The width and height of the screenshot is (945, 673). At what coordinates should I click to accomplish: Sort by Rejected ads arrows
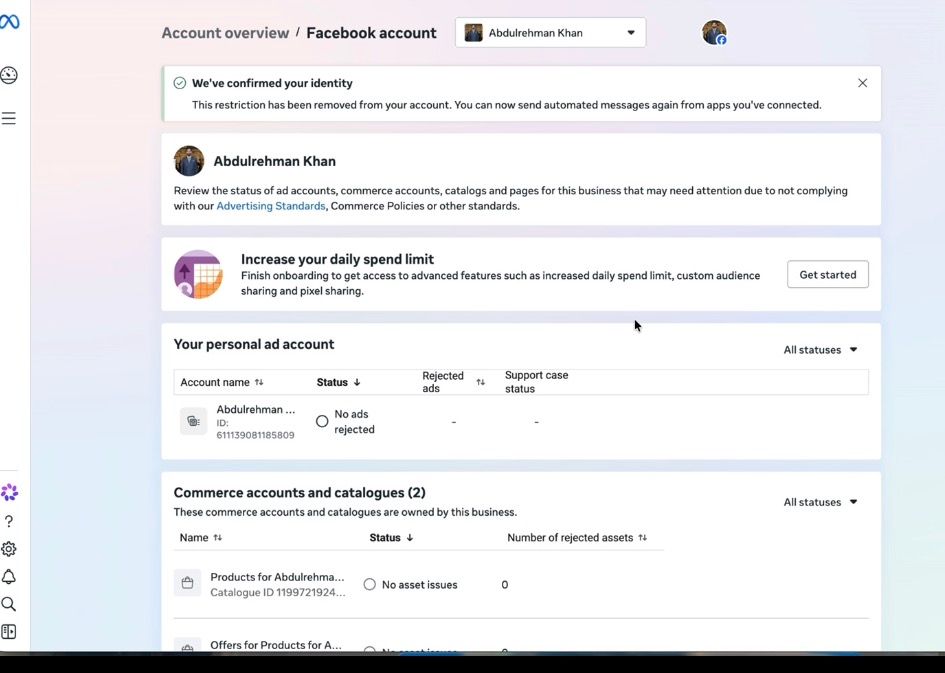480,382
